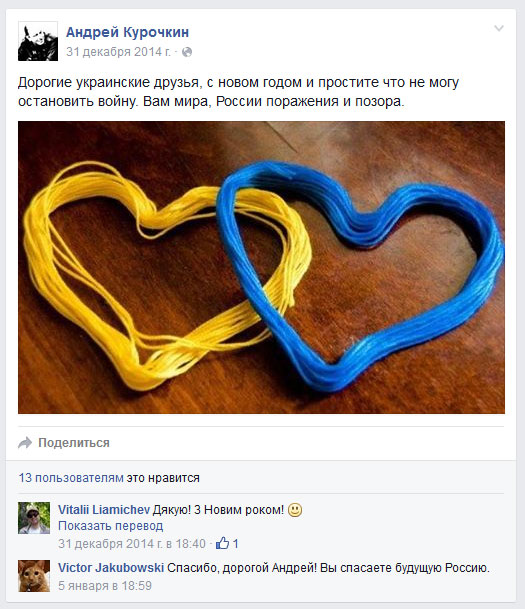Image resolution: width=525 pixels, height=609 pixels.
Task: Click the globe public-audience icon
Action: tap(187, 52)
